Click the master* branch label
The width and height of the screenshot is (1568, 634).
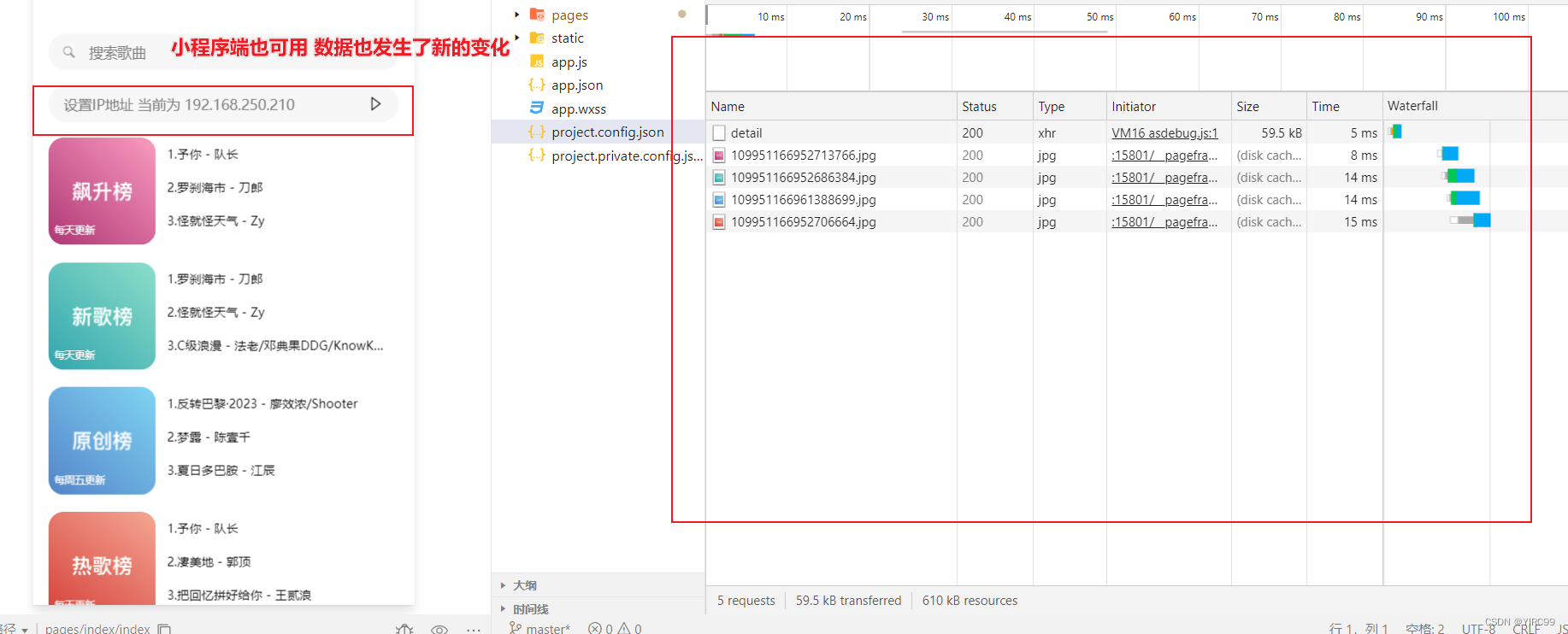(x=548, y=629)
